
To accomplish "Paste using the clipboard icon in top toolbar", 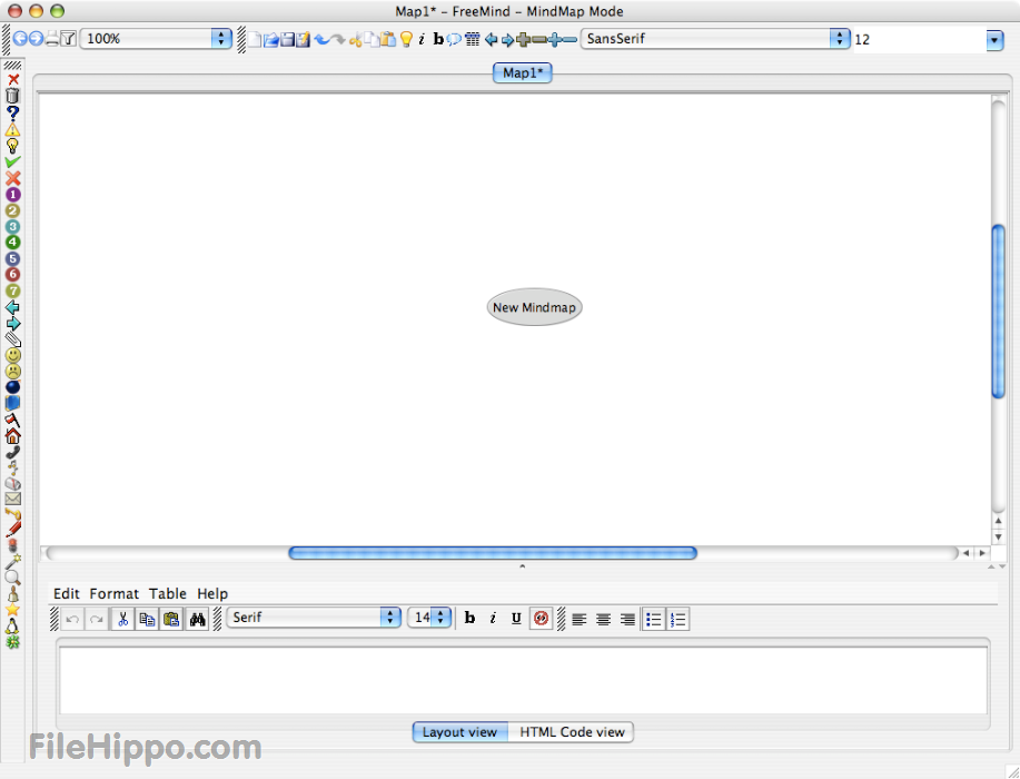I will [388, 39].
